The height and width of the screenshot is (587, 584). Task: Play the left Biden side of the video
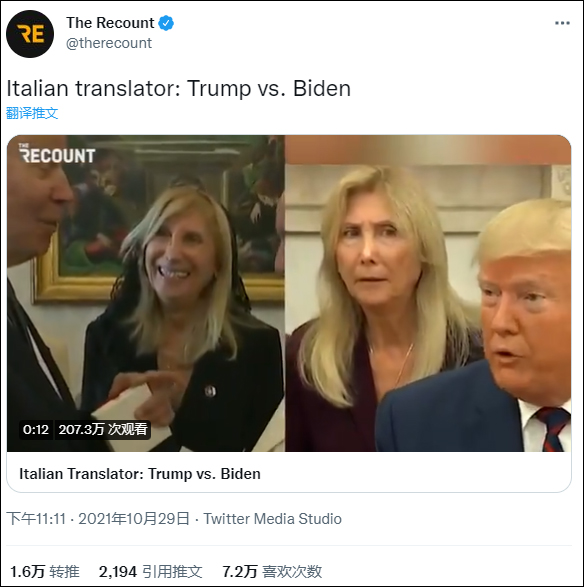(x=146, y=293)
